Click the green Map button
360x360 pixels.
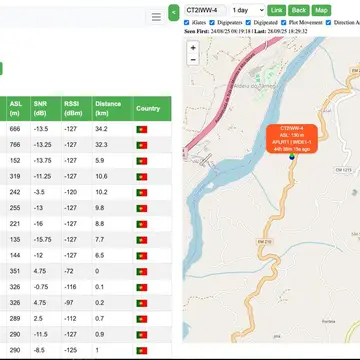(x=321, y=10)
